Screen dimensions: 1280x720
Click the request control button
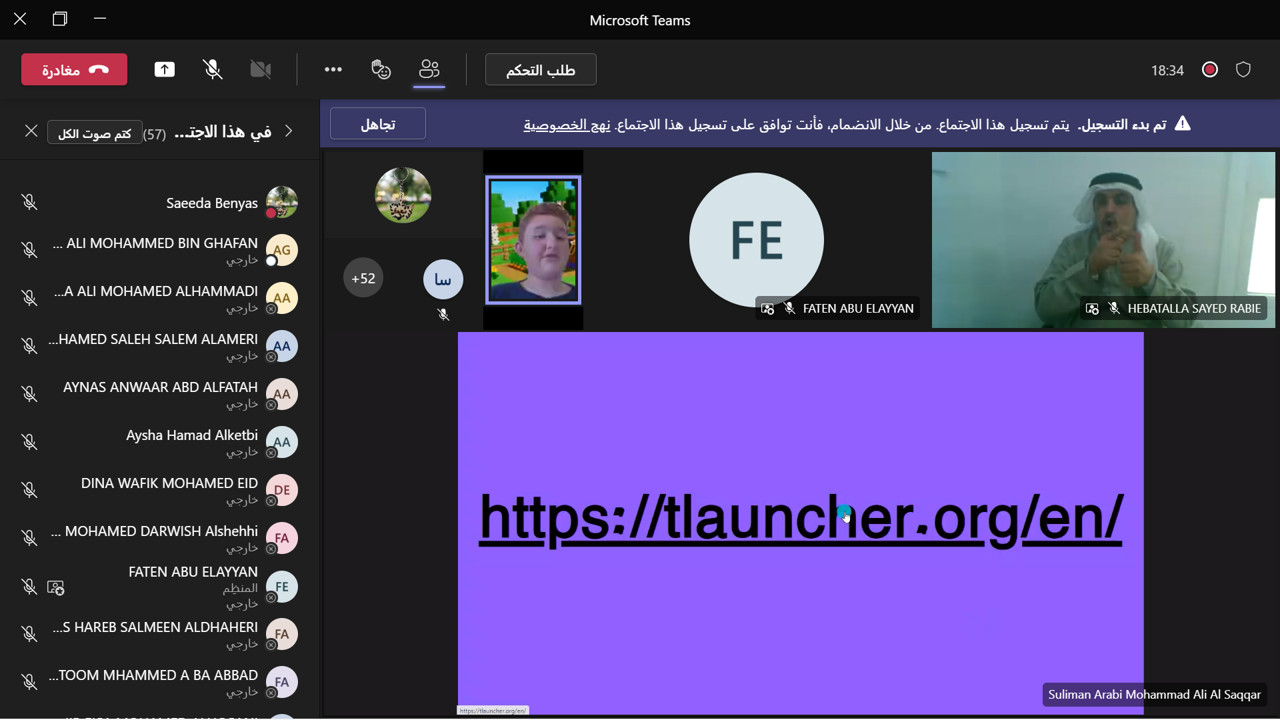click(x=540, y=70)
